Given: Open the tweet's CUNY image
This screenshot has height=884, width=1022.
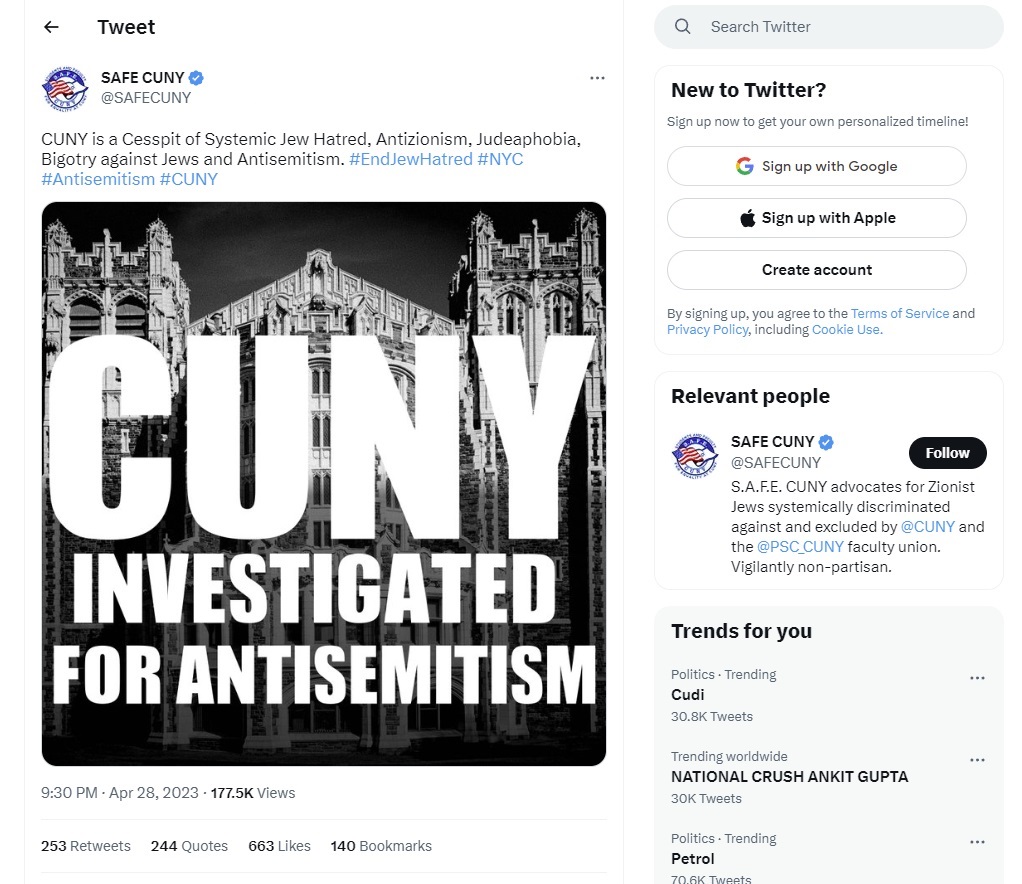Looking at the screenshot, I should tap(324, 484).
